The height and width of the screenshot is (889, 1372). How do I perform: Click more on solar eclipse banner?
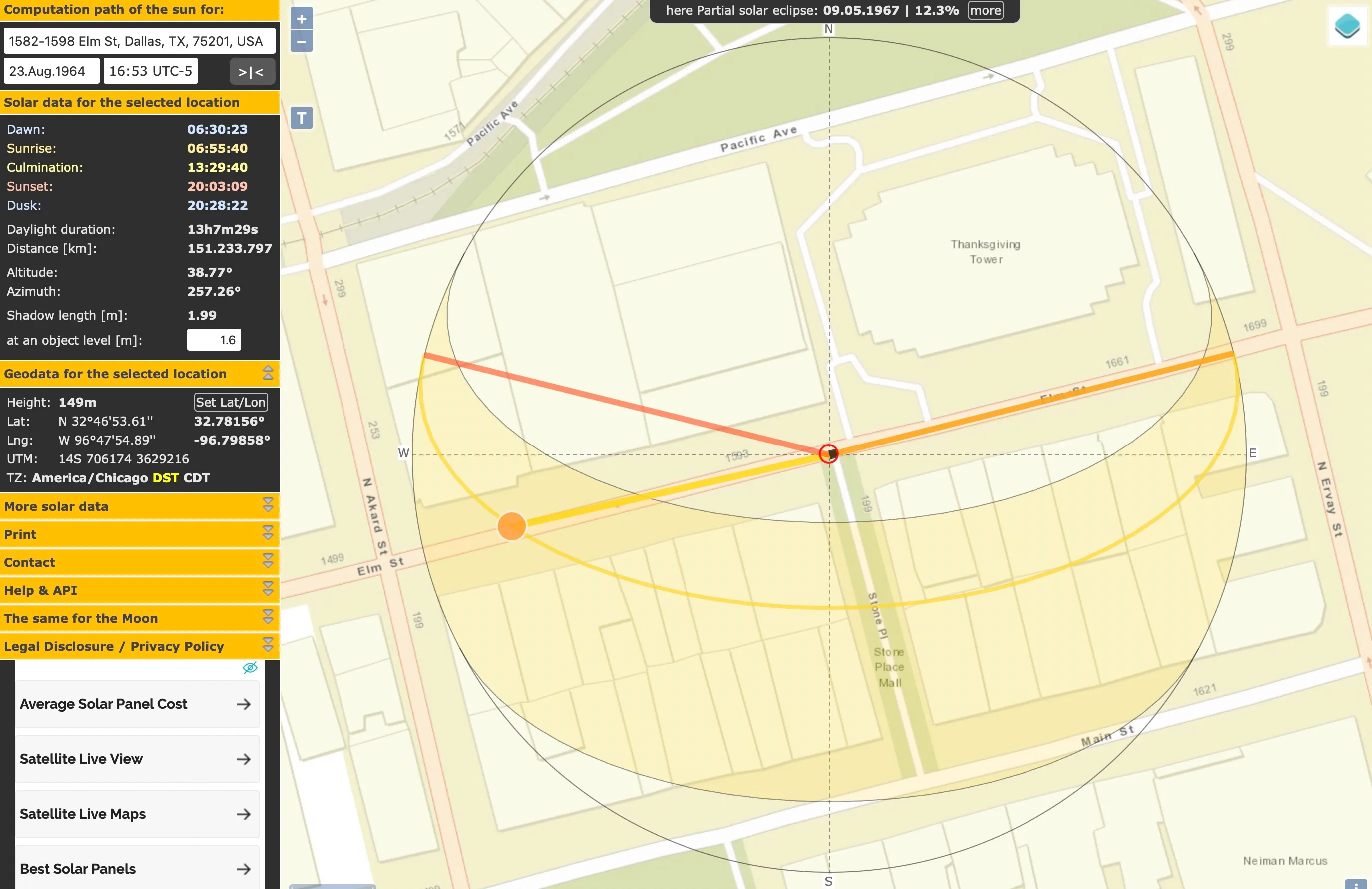(985, 10)
